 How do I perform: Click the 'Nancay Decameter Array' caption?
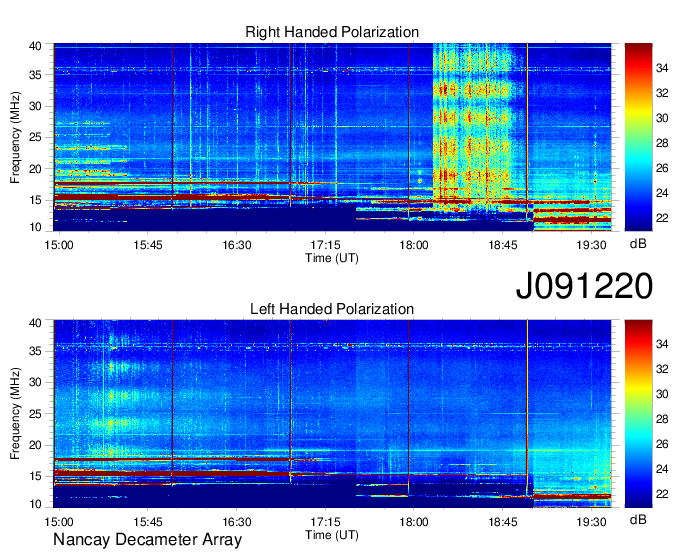147,540
